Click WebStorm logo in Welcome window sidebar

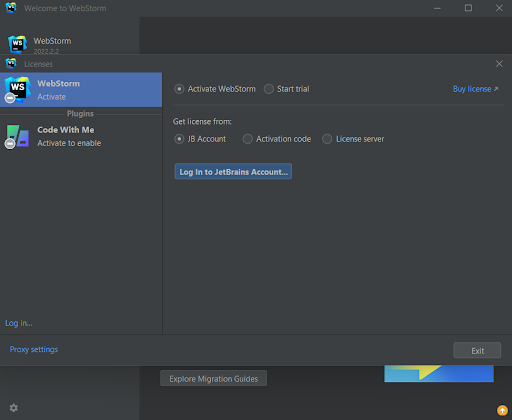[17, 44]
